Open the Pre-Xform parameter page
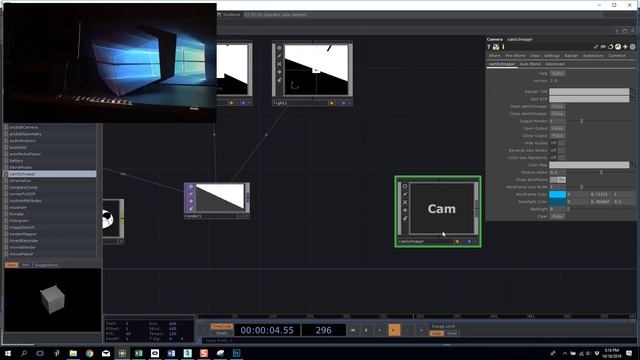The image size is (640, 360). point(515,56)
